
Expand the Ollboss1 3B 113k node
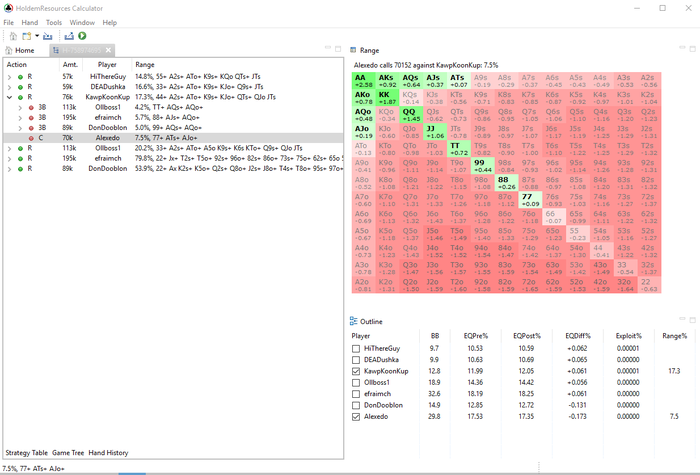tap(20, 108)
